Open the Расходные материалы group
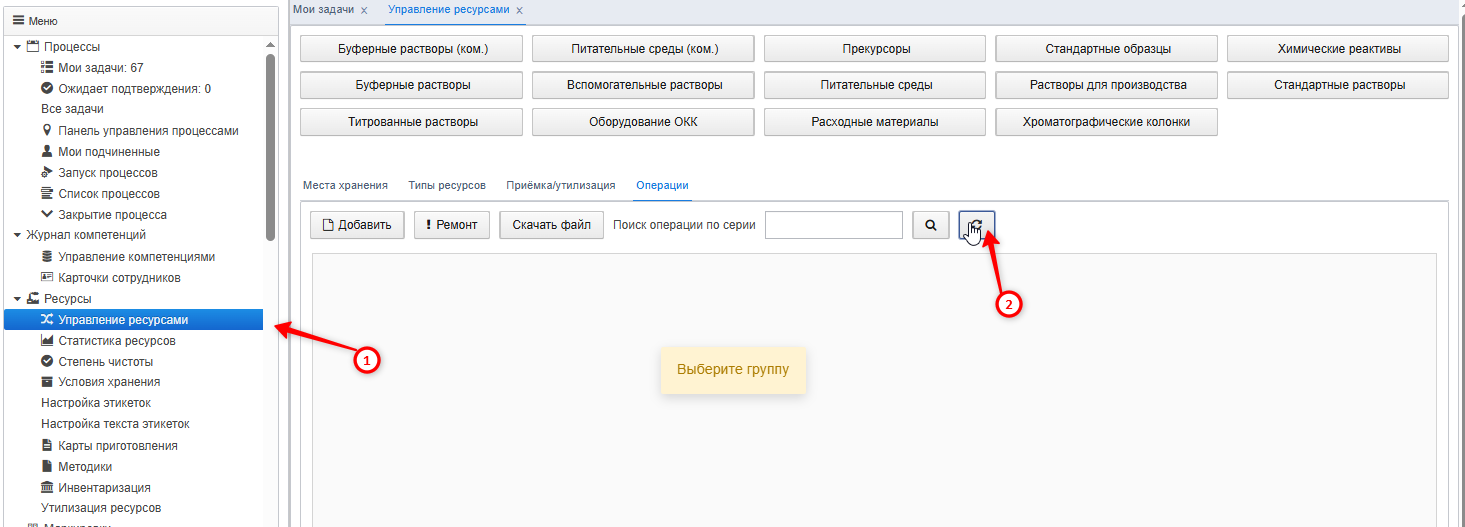The height and width of the screenshot is (527, 1465). [x=876, y=122]
